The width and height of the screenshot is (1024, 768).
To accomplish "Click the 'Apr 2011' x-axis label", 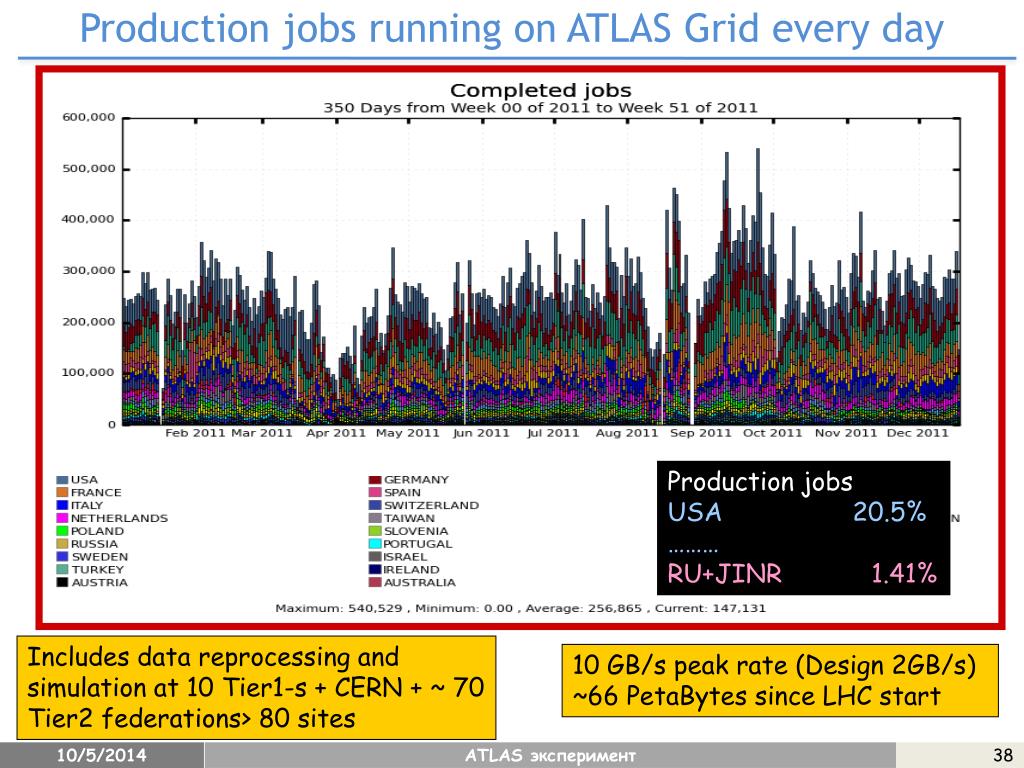I will coord(336,433).
